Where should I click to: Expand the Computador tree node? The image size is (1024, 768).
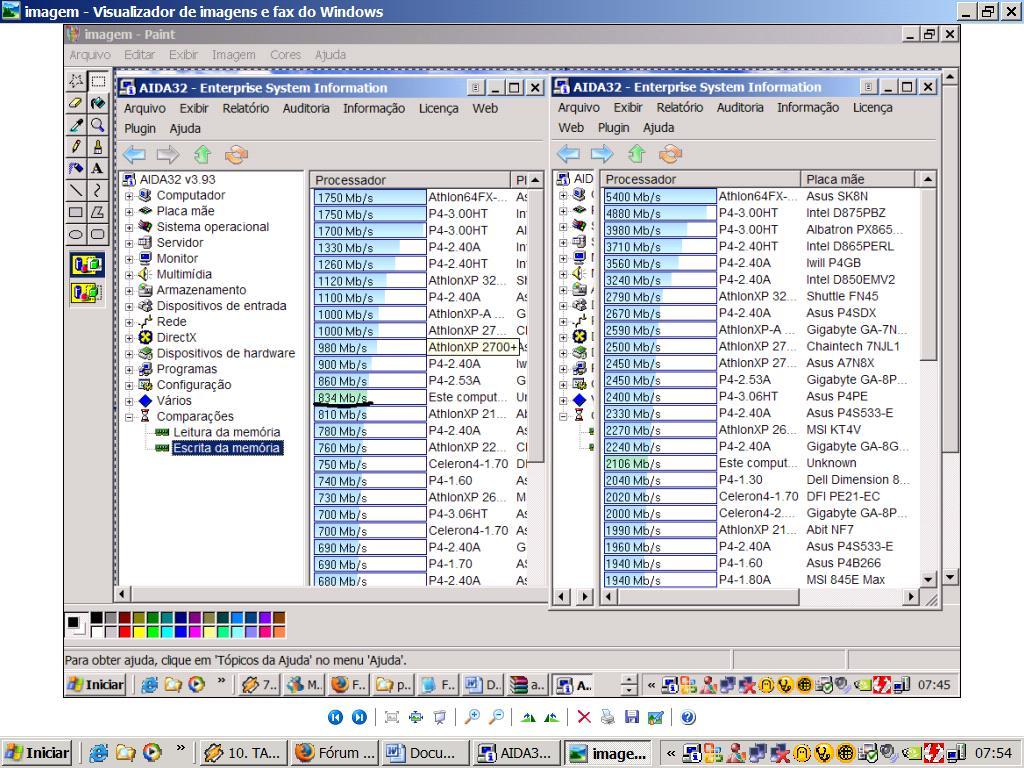pyautogui.click(x=129, y=195)
